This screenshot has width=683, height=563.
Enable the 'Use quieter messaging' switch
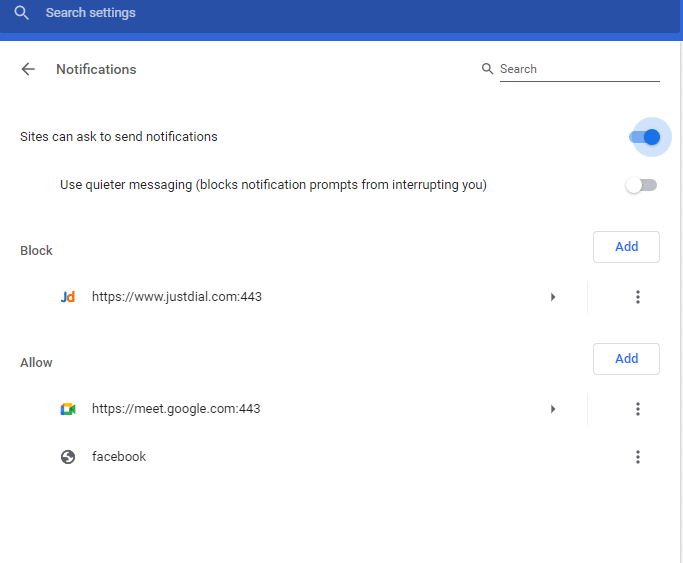point(641,185)
